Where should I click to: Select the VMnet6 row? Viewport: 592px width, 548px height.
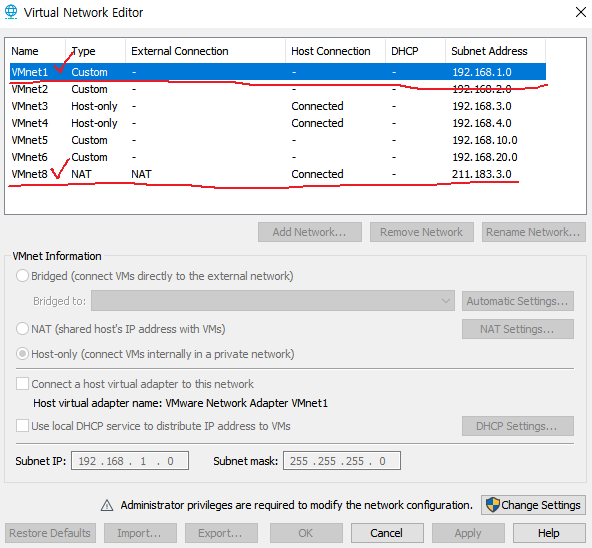point(278,157)
